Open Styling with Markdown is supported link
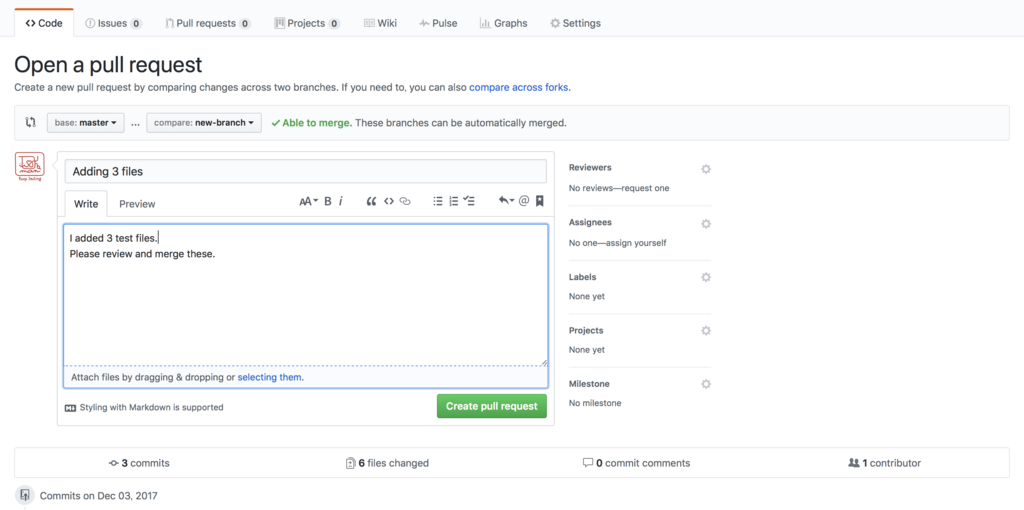The image size is (1024, 510). pos(152,407)
